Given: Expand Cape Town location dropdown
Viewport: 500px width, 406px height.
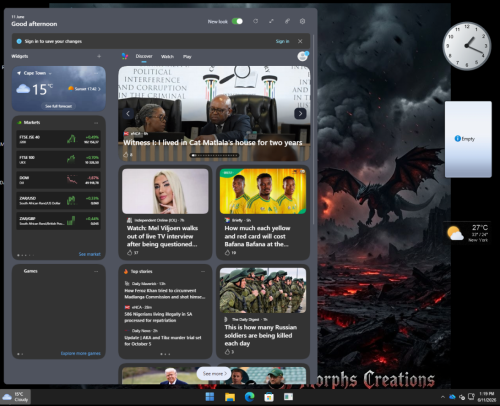Looking at the screenshot, I should point(50,73).
